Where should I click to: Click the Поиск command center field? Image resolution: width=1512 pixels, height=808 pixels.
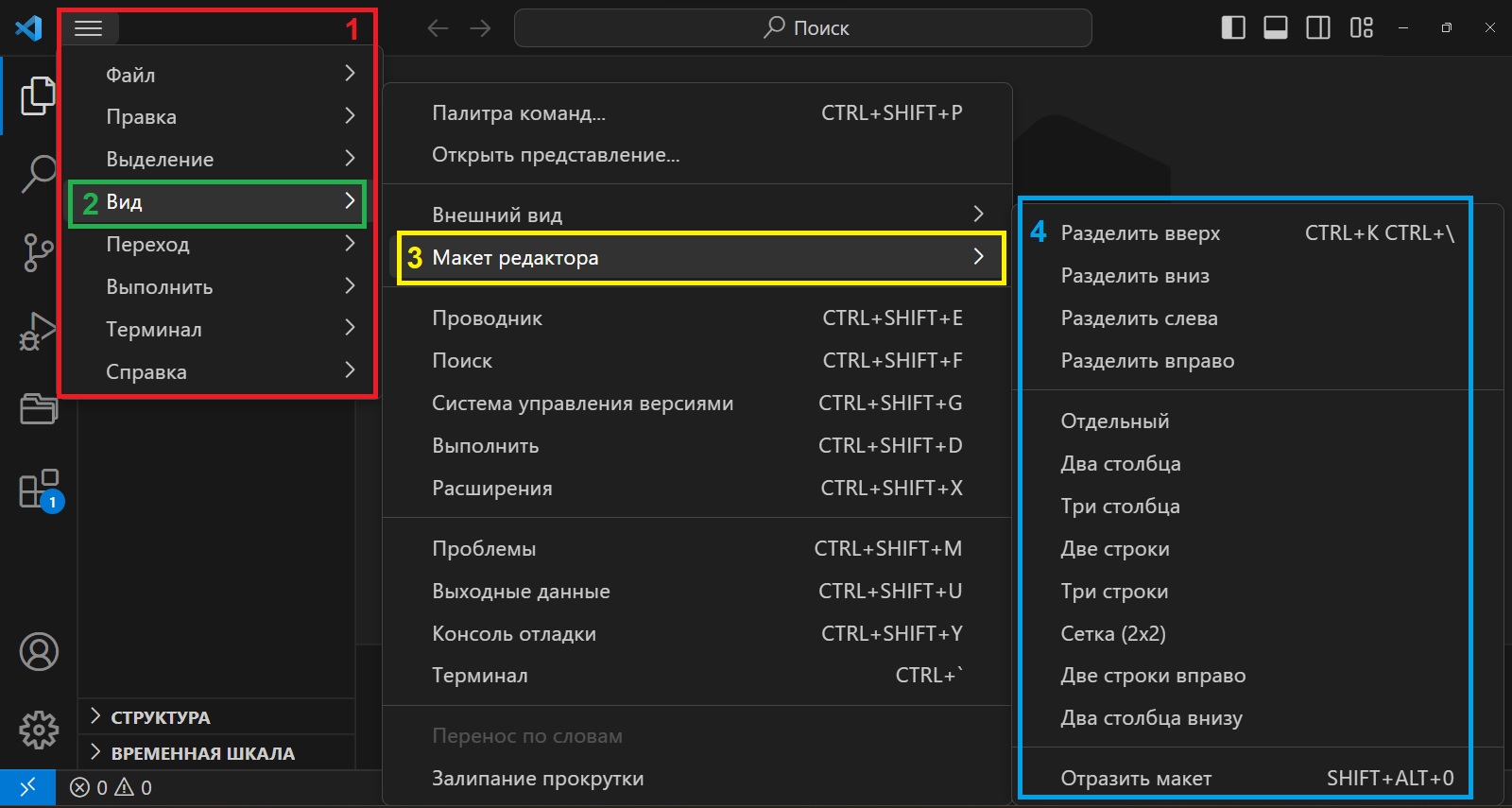click(803, 28)
